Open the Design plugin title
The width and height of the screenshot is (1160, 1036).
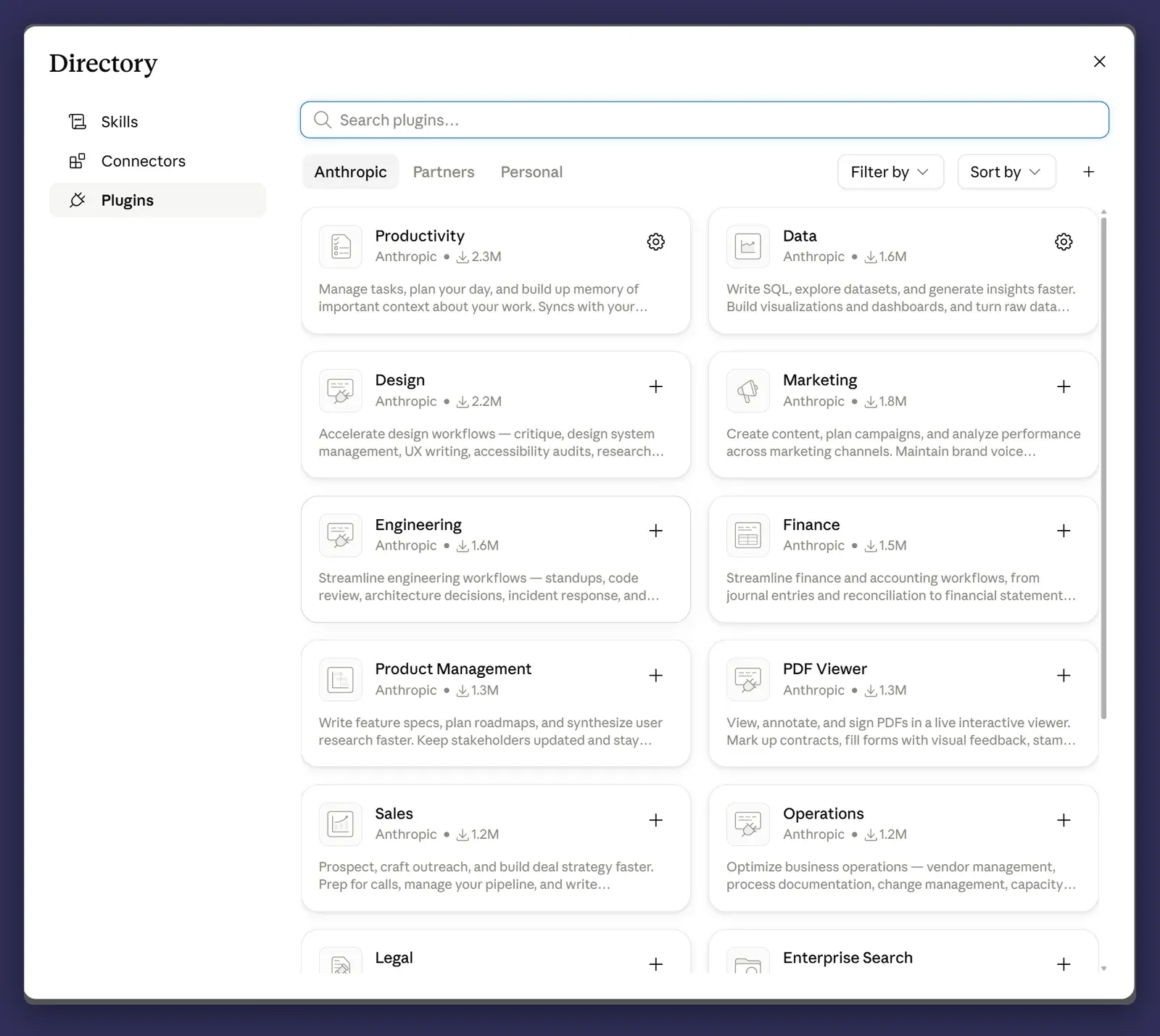[399, 380]
